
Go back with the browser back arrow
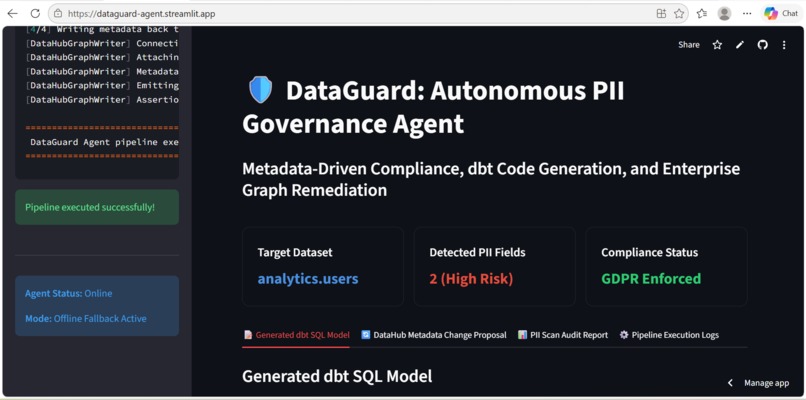click(12, 14)
